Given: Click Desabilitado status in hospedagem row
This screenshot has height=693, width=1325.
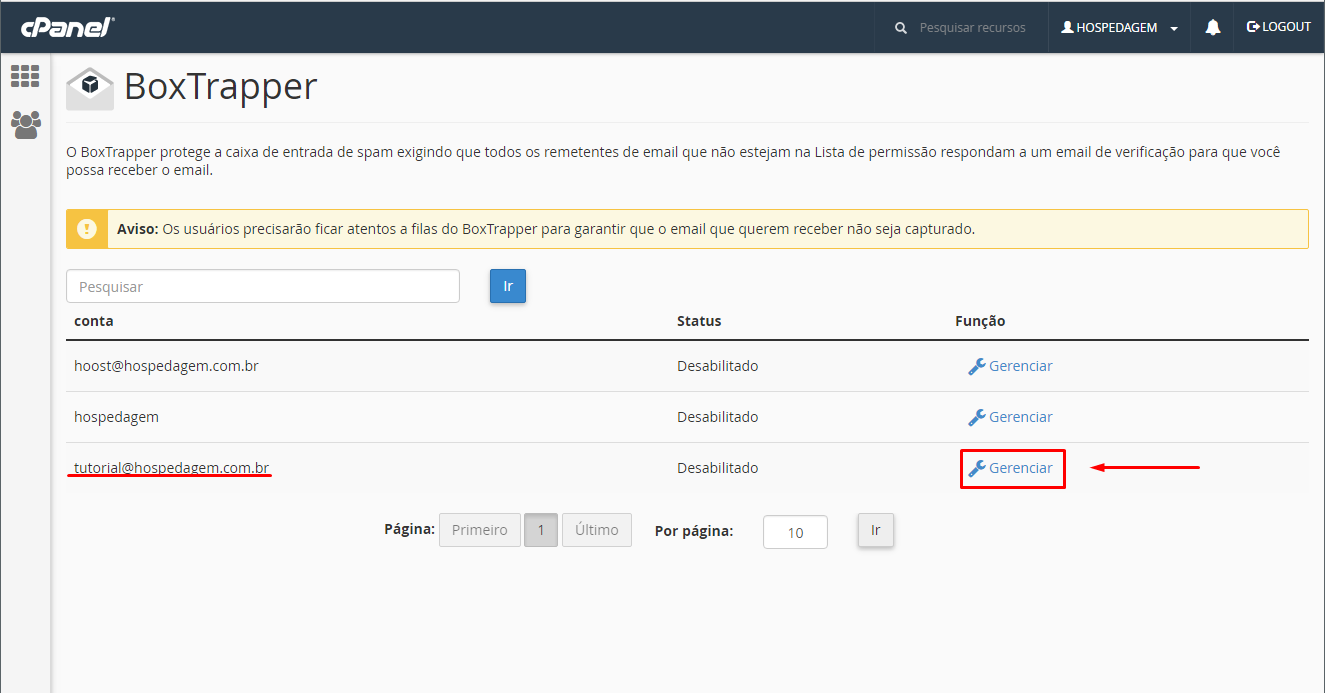Looking at the screenshot, I should pos(718,417).
